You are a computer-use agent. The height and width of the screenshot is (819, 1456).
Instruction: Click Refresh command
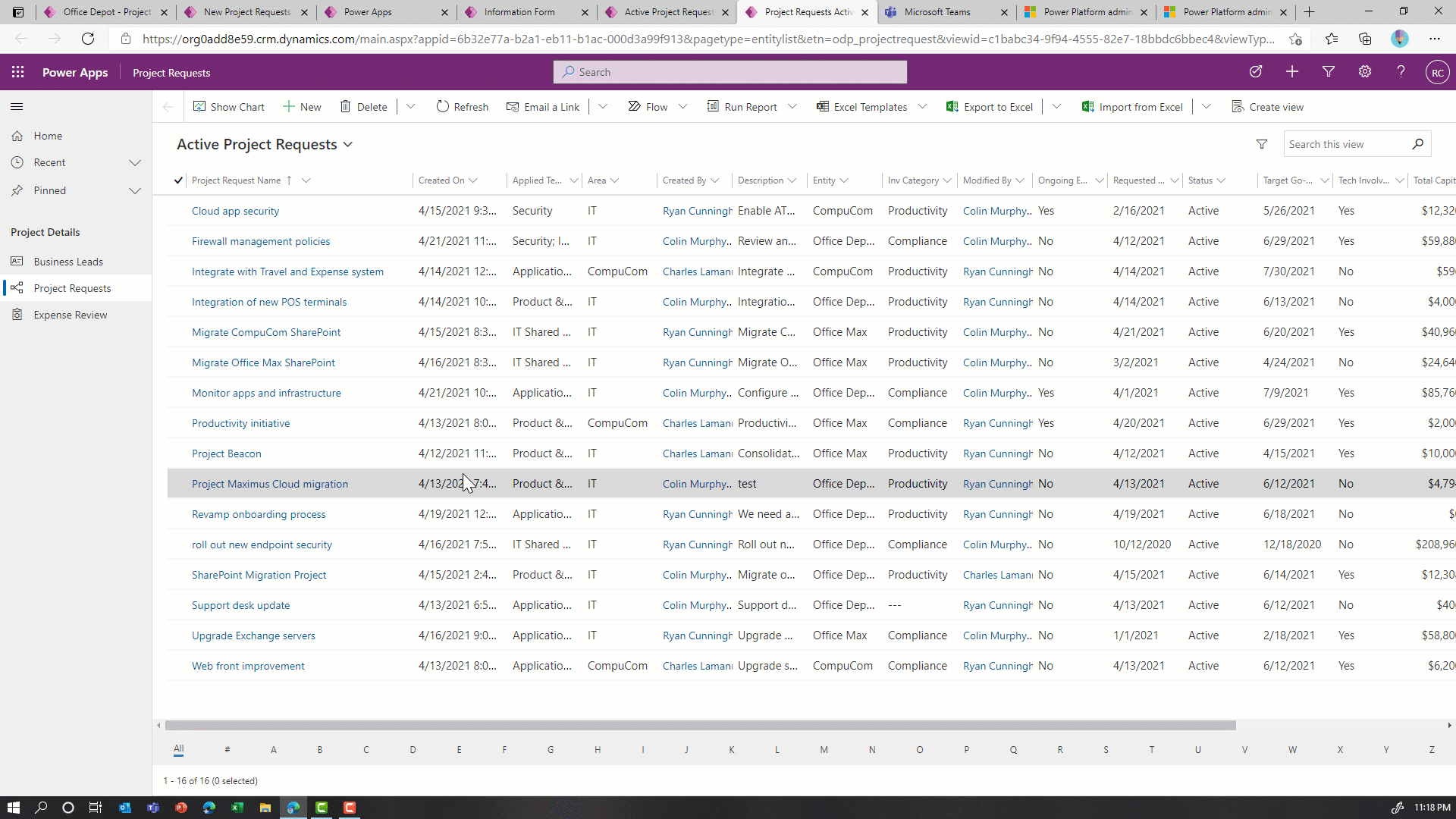(x=462, y=107)
